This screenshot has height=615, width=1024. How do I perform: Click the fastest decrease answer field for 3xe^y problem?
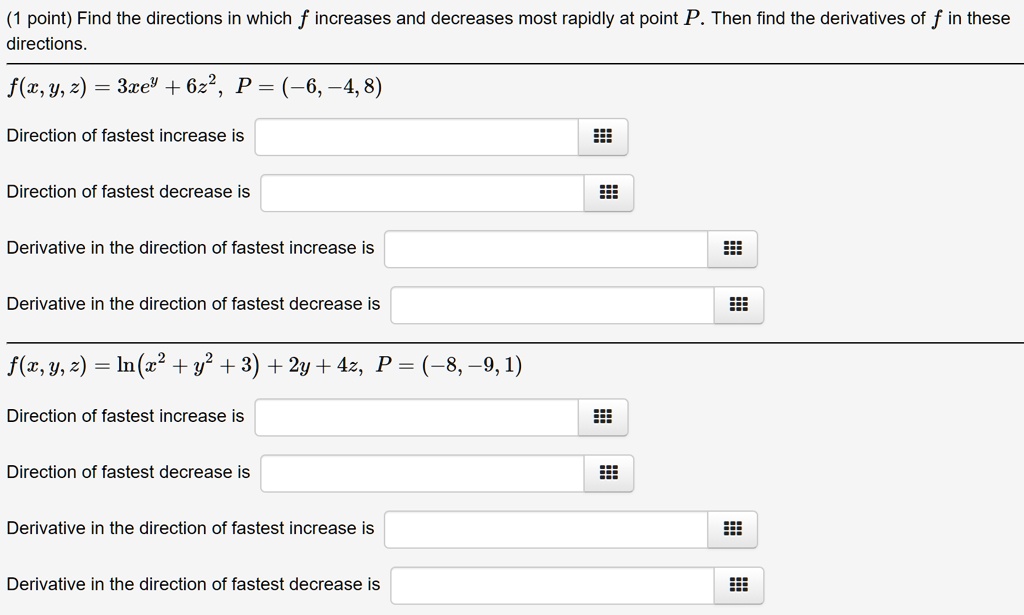tap(420, 192)
